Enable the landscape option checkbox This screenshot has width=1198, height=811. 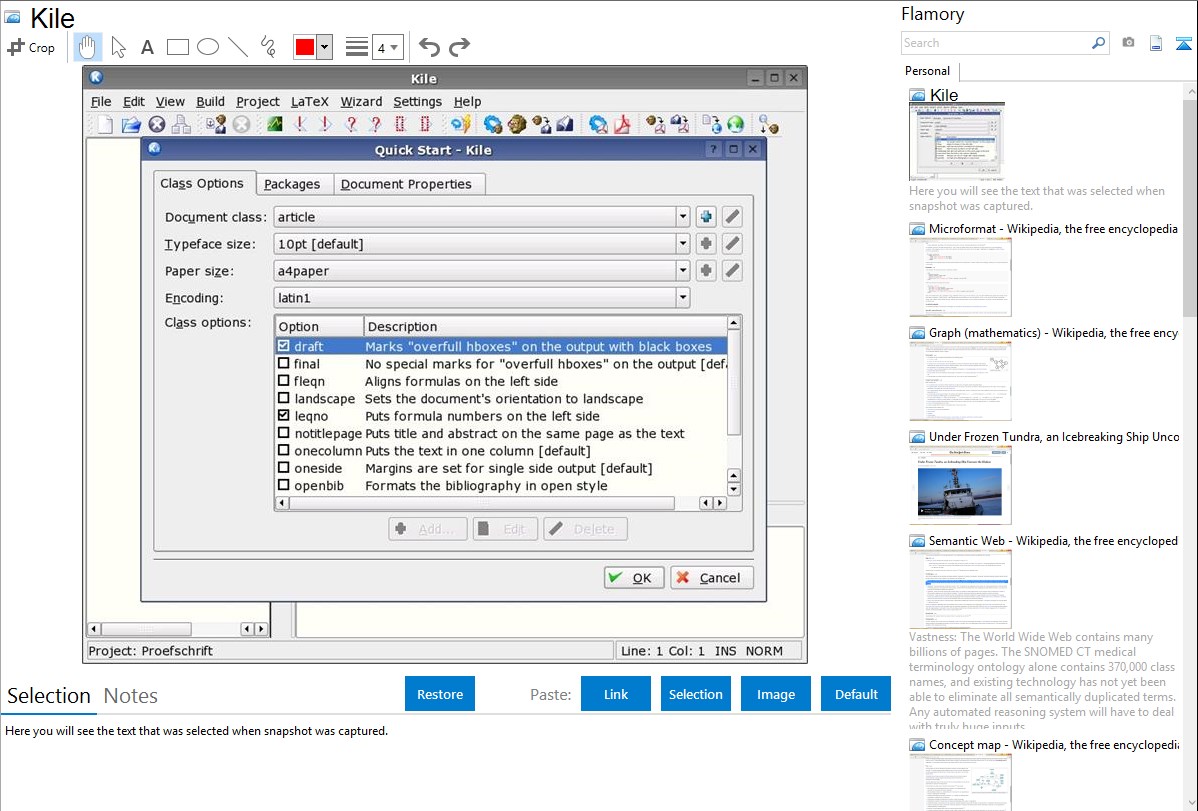click(284, 399)
